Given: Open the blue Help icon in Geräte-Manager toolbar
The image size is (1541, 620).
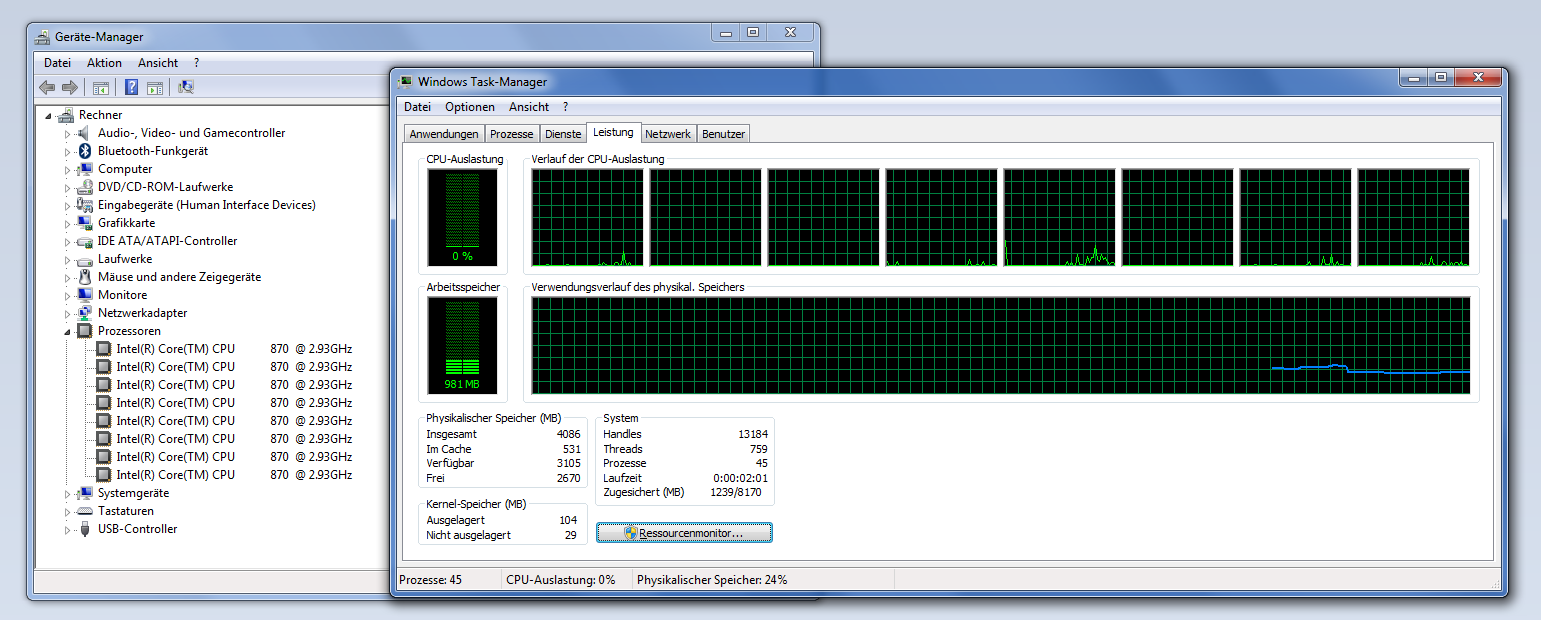Looking at the screenshot, I should 131,87.
